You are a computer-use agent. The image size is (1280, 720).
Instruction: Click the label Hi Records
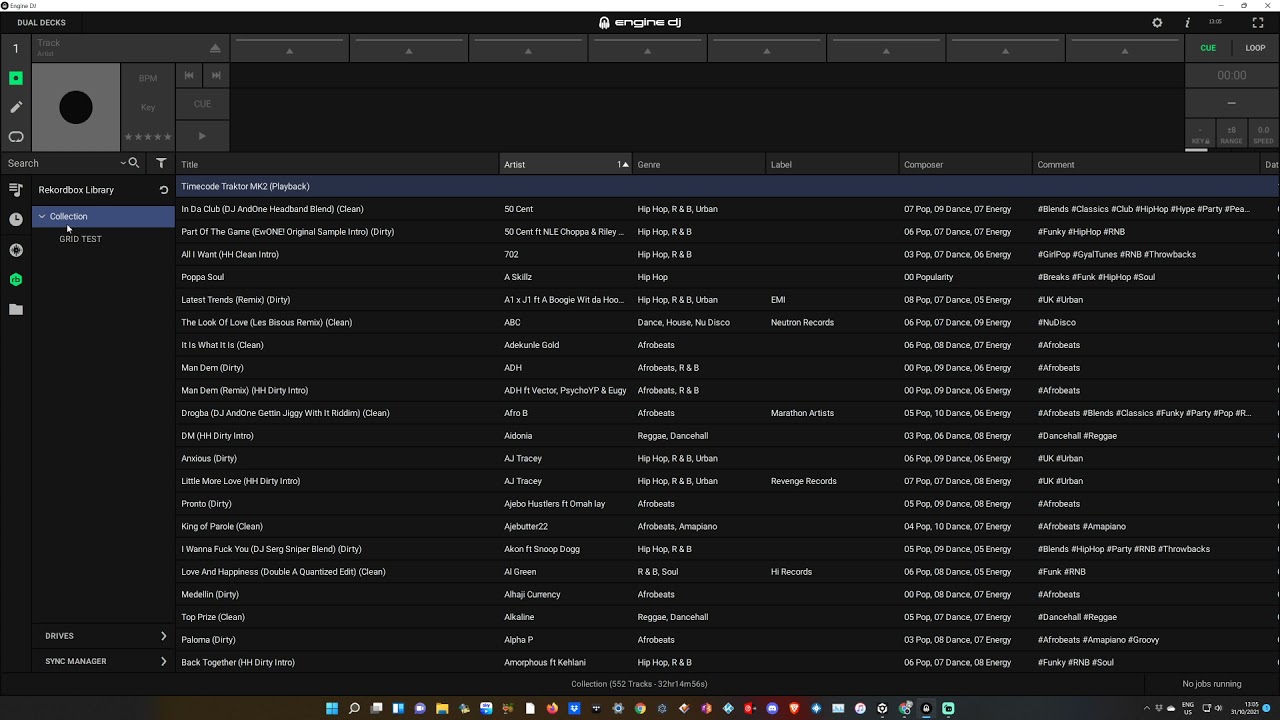tap(791, 572)
